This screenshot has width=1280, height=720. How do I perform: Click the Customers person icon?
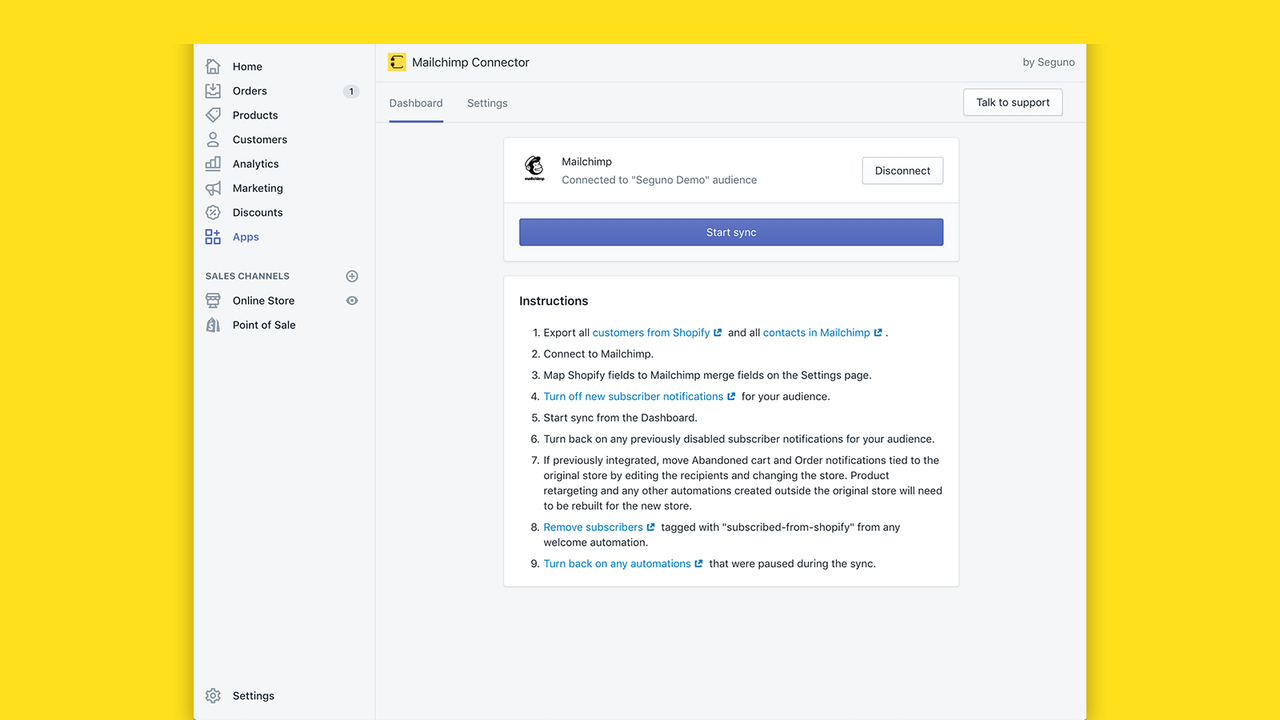(x=213, y=139)
